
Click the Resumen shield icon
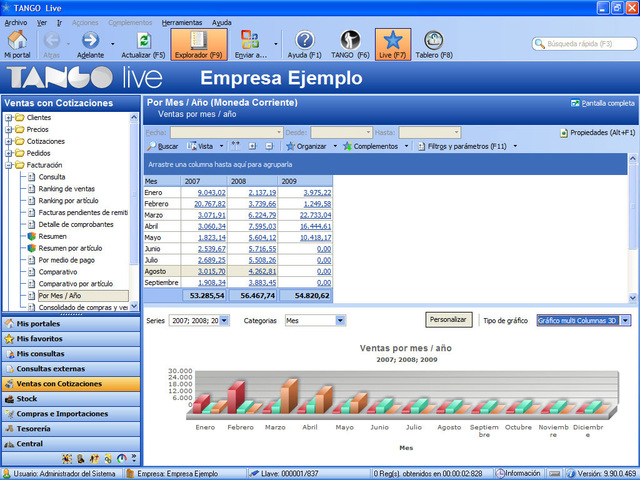(x=31, y=236)
